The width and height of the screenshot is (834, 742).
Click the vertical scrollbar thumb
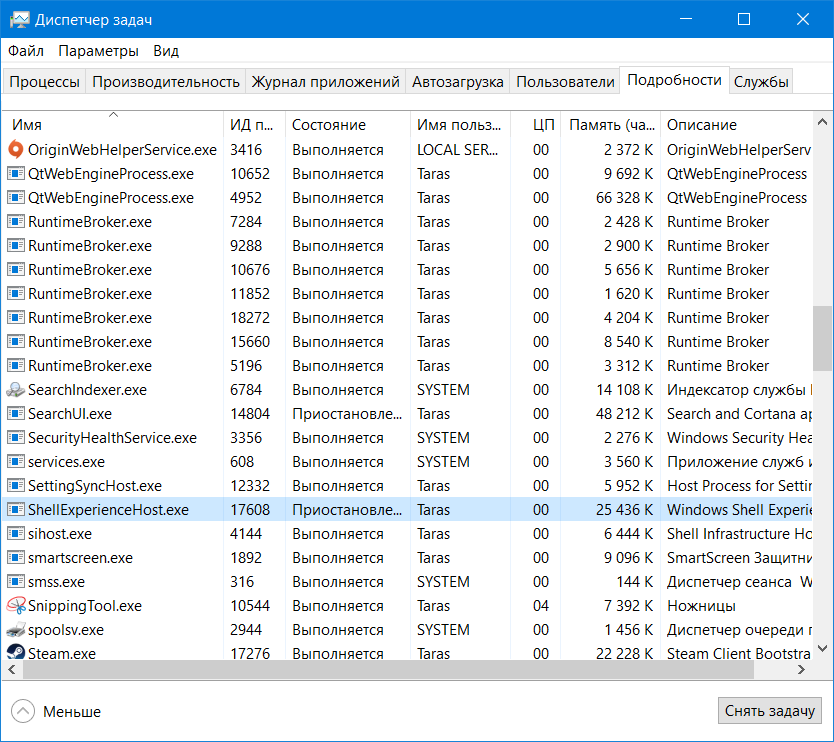823,338
